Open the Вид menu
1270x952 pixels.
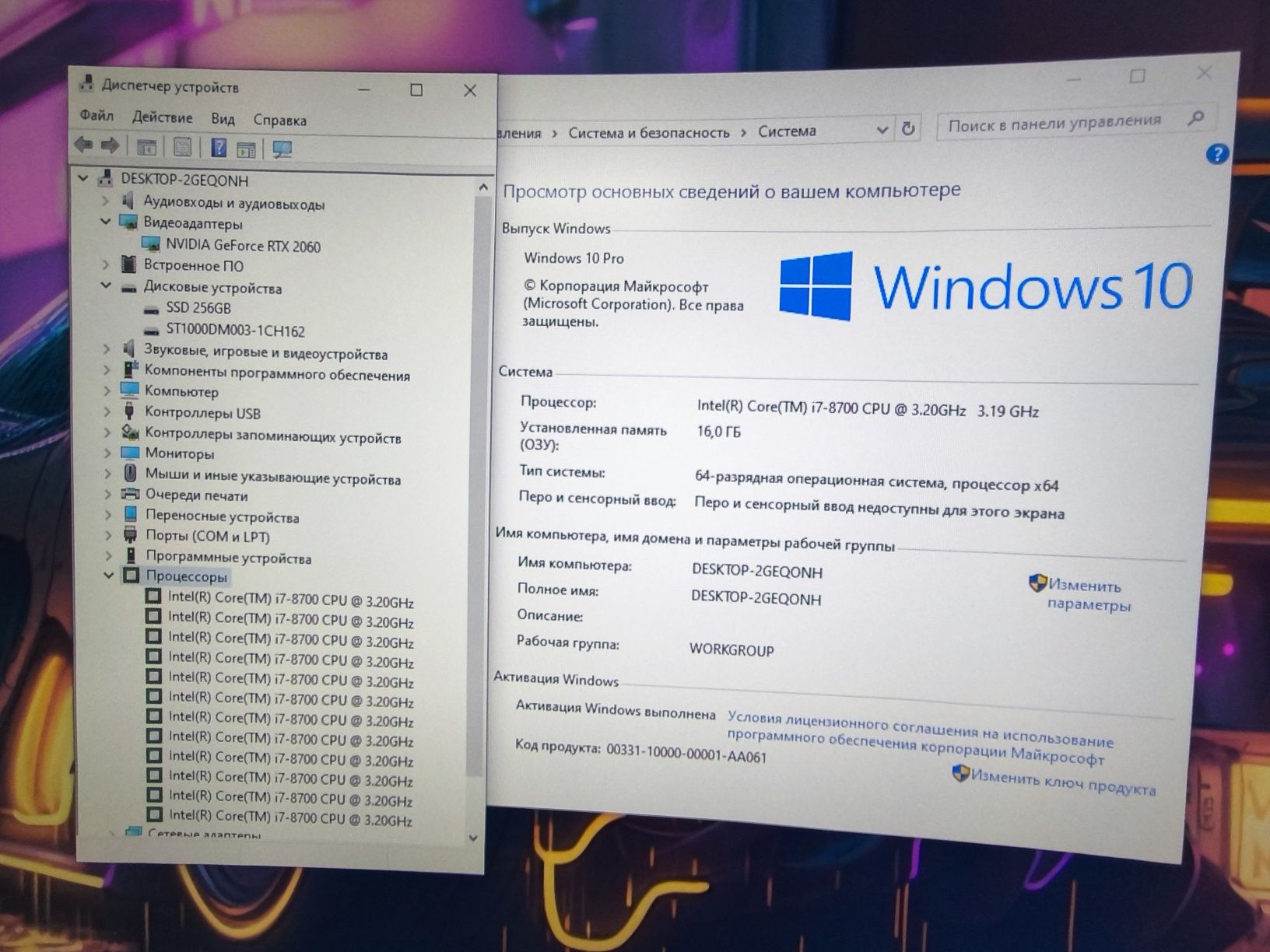click(223, 119)
